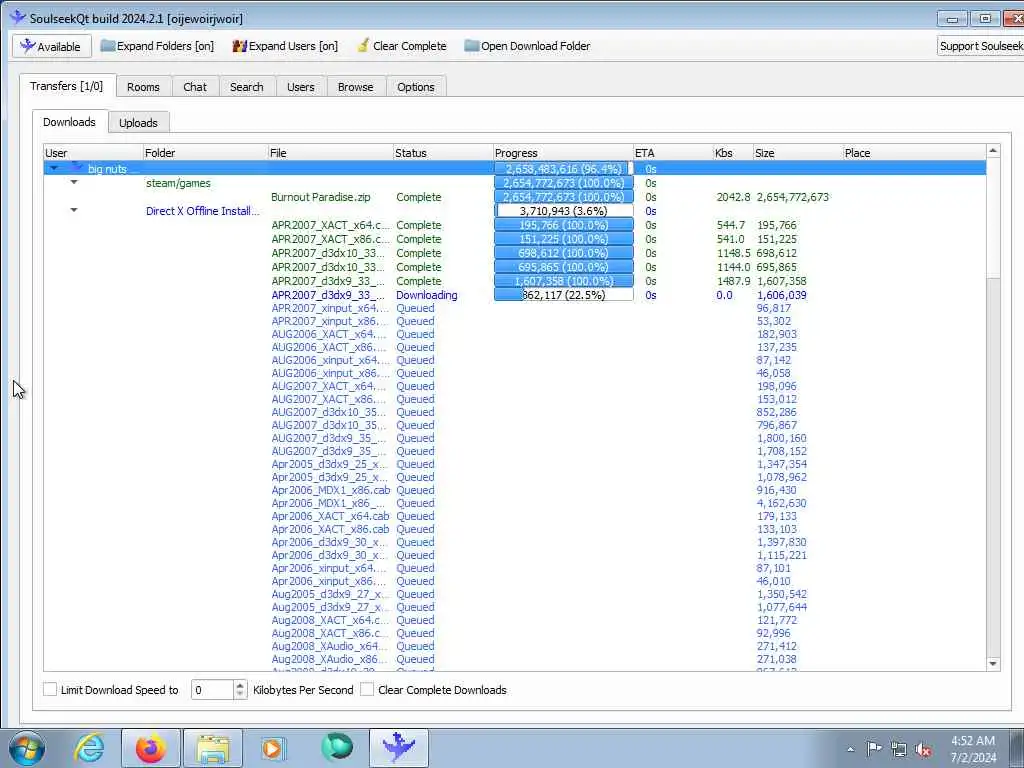Open Windows Media Player from taskbar

pos(274,748)
